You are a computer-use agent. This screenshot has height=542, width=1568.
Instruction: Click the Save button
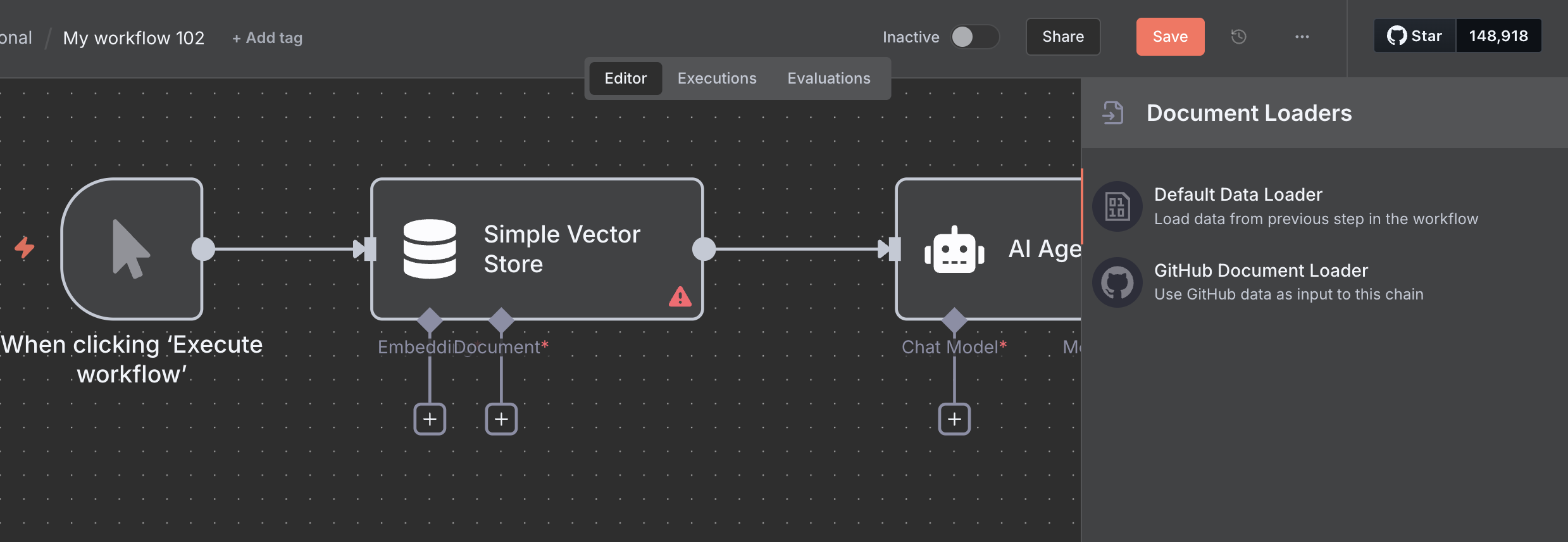[x=1169, y=37]
